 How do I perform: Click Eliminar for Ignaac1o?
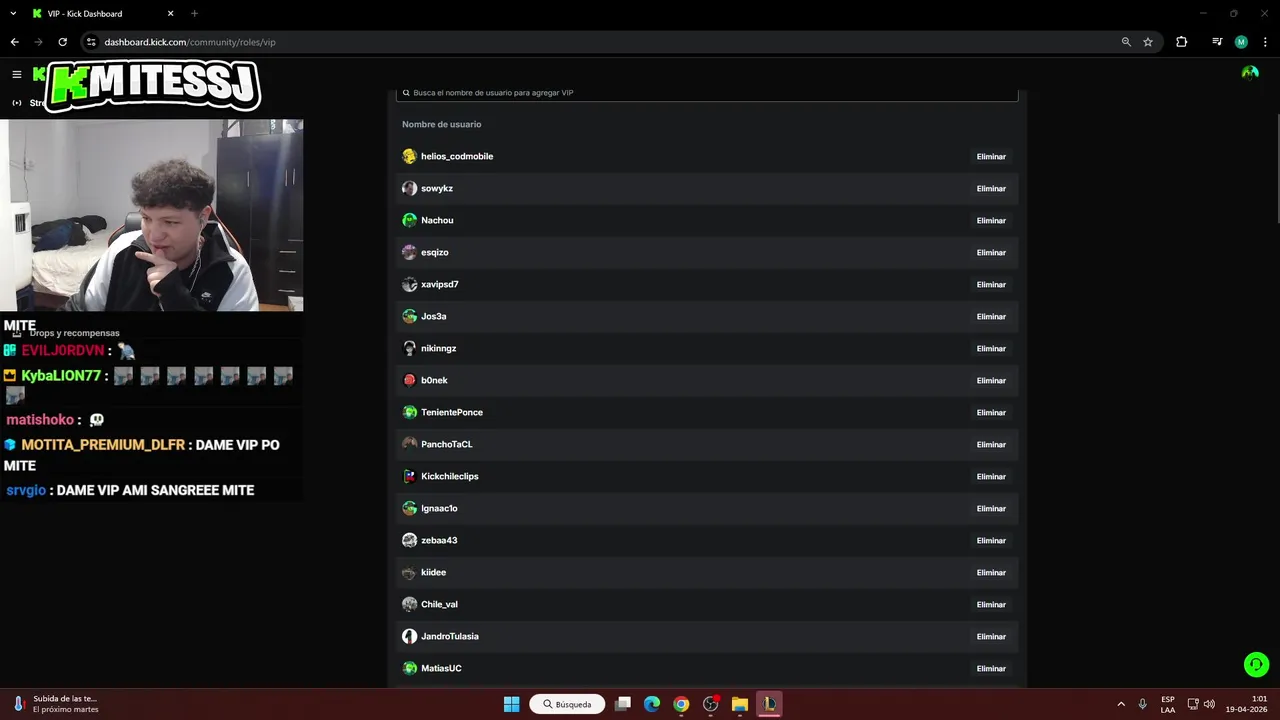pos(991,509)
